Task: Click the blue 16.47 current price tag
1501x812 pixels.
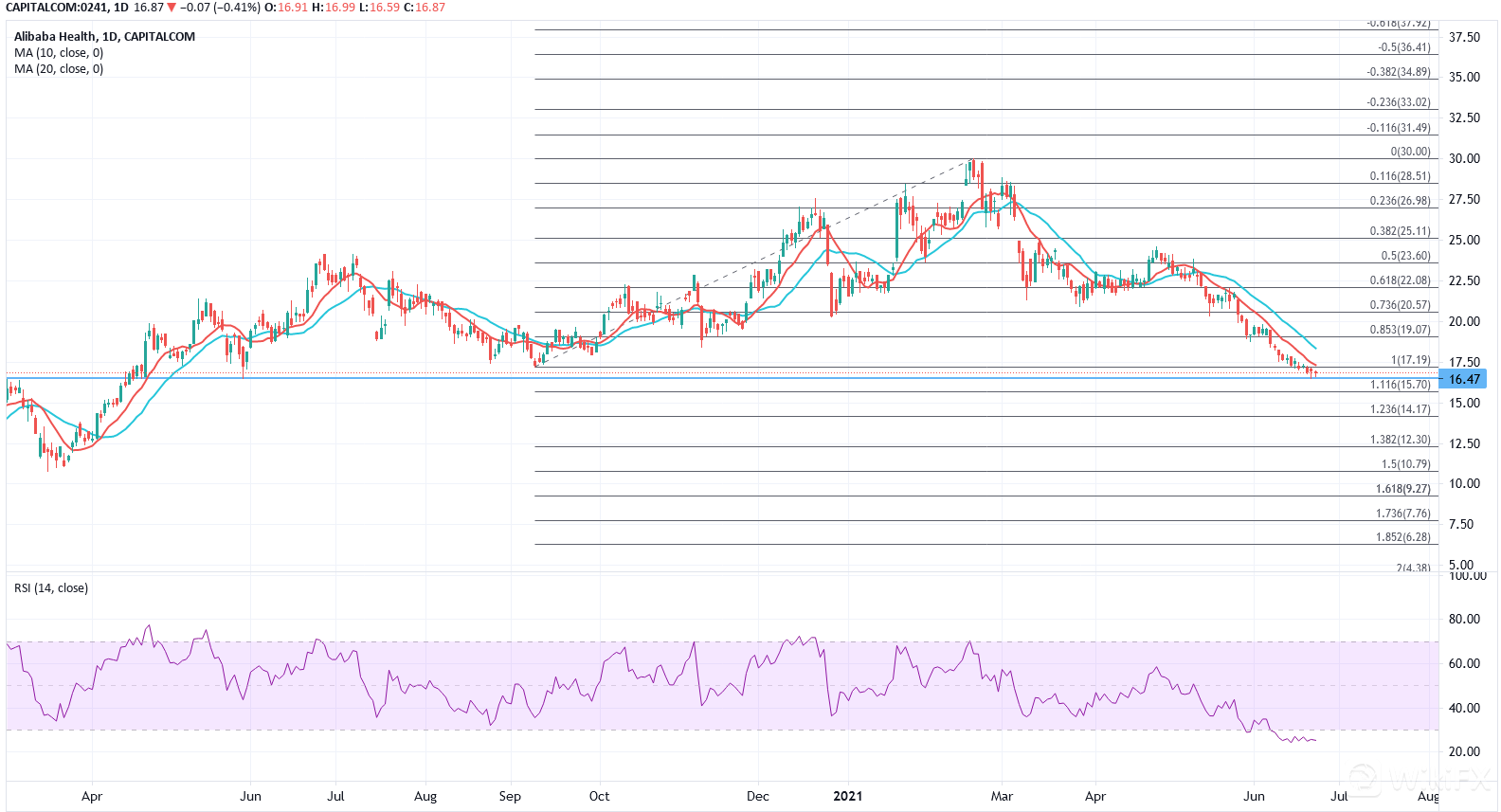Action: tap(1462, 379)
